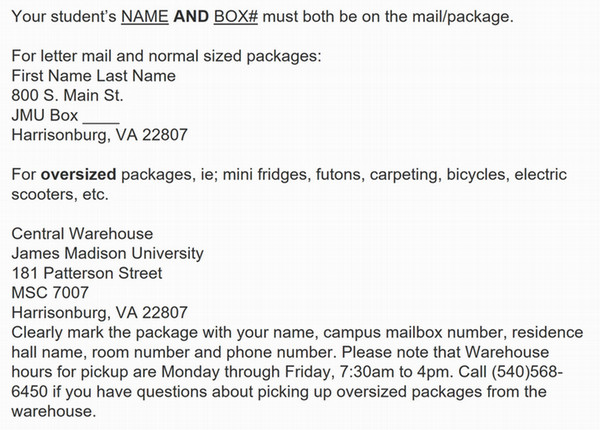This screenshot has width=600, height=430.
Task: Click the blank after JMU Box
Action: point(104,114)
